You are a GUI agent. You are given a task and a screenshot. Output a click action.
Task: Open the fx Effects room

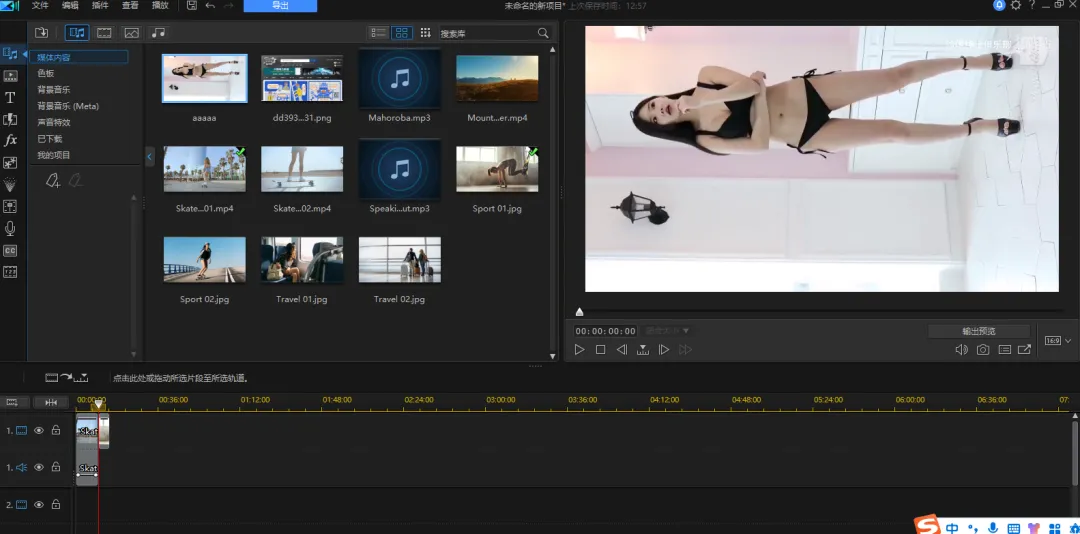10,141
